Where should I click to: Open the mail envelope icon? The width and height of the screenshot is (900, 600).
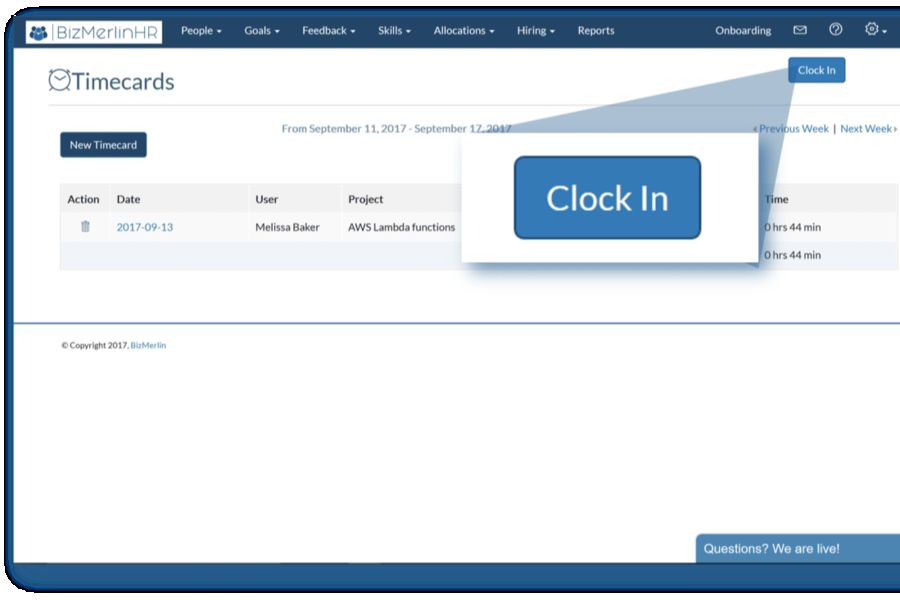click(800, 30)
